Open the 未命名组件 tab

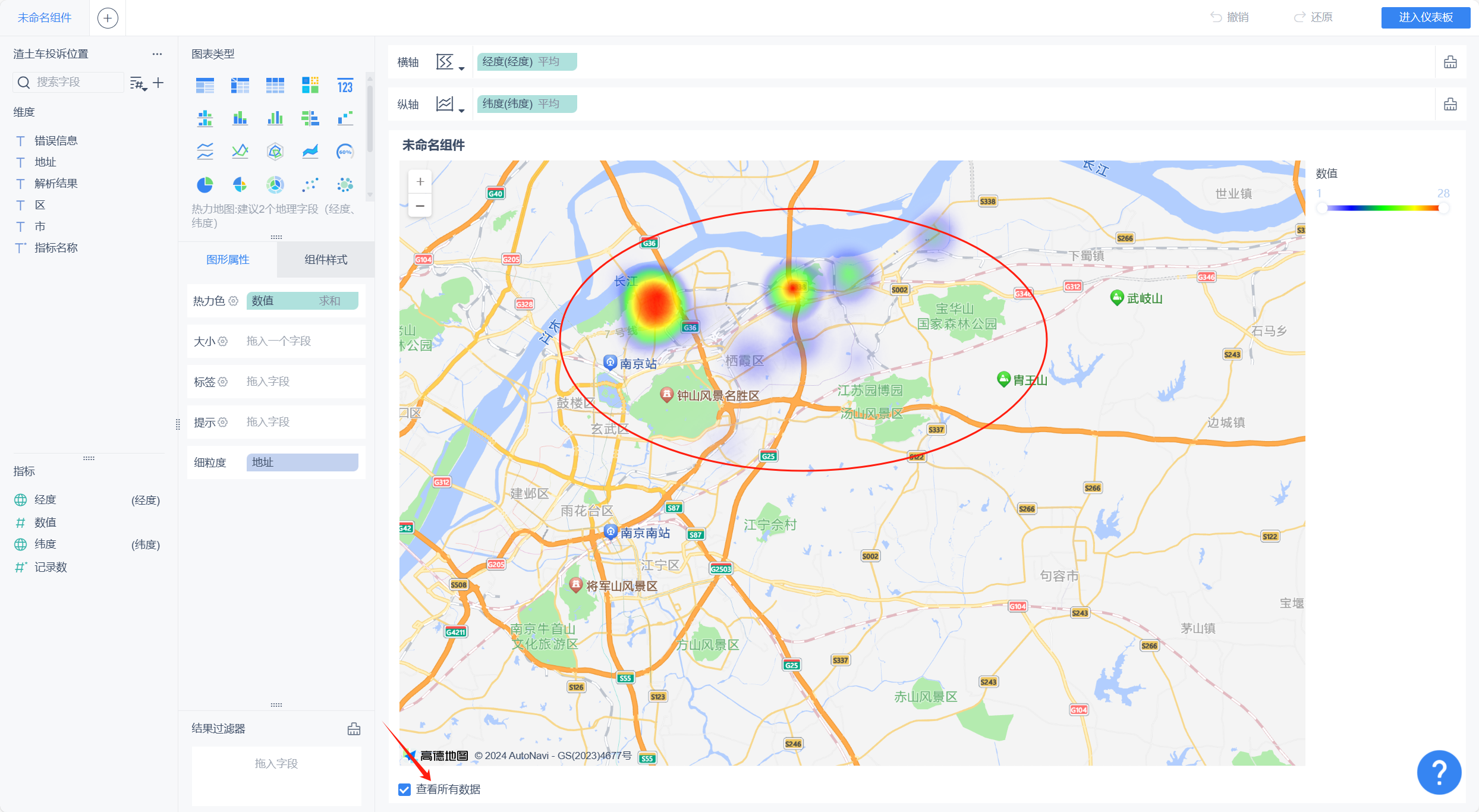point(45,18)
